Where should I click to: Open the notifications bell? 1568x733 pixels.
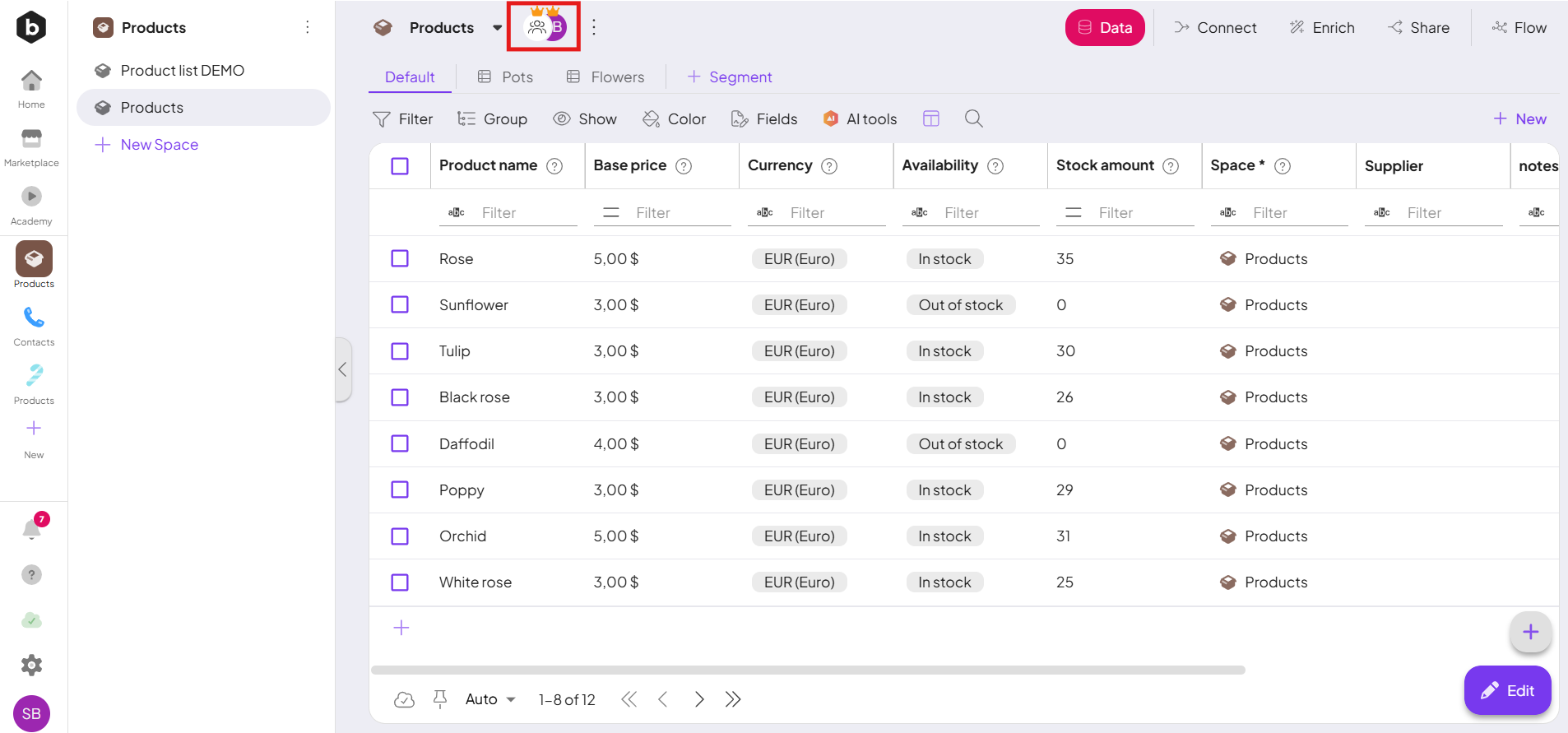(x=32, y=529)
